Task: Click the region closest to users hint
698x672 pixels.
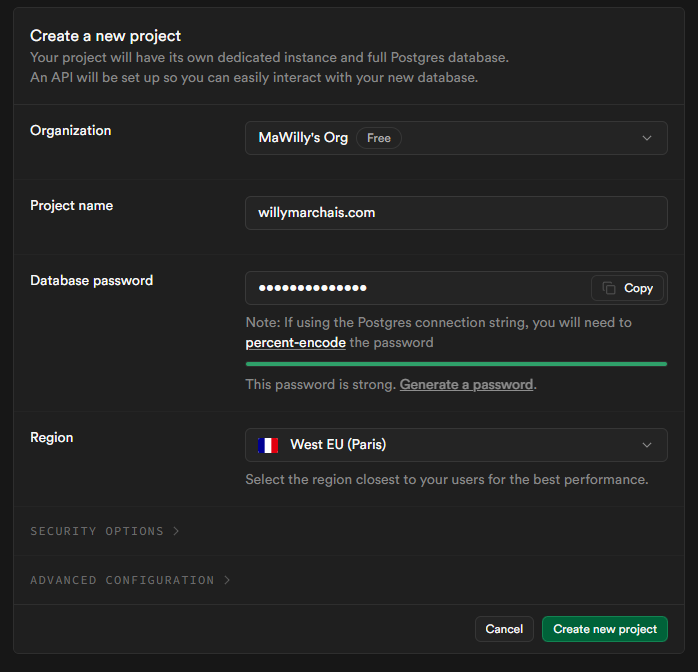Action: click(447, 479)
